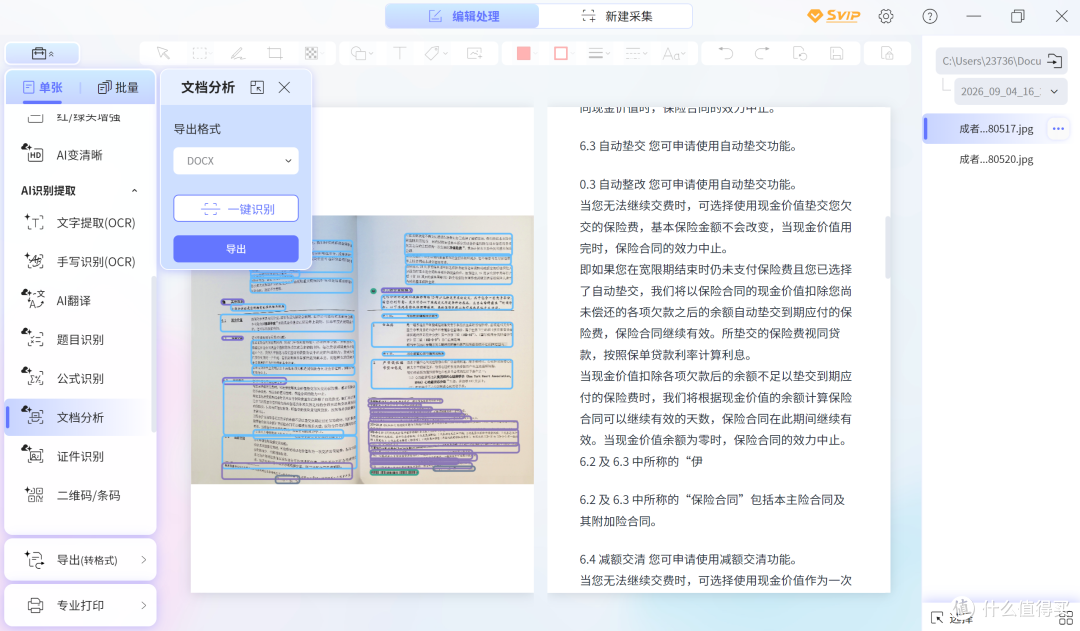
Task: Click the blue 导出 button
Action: coord(236,249)
